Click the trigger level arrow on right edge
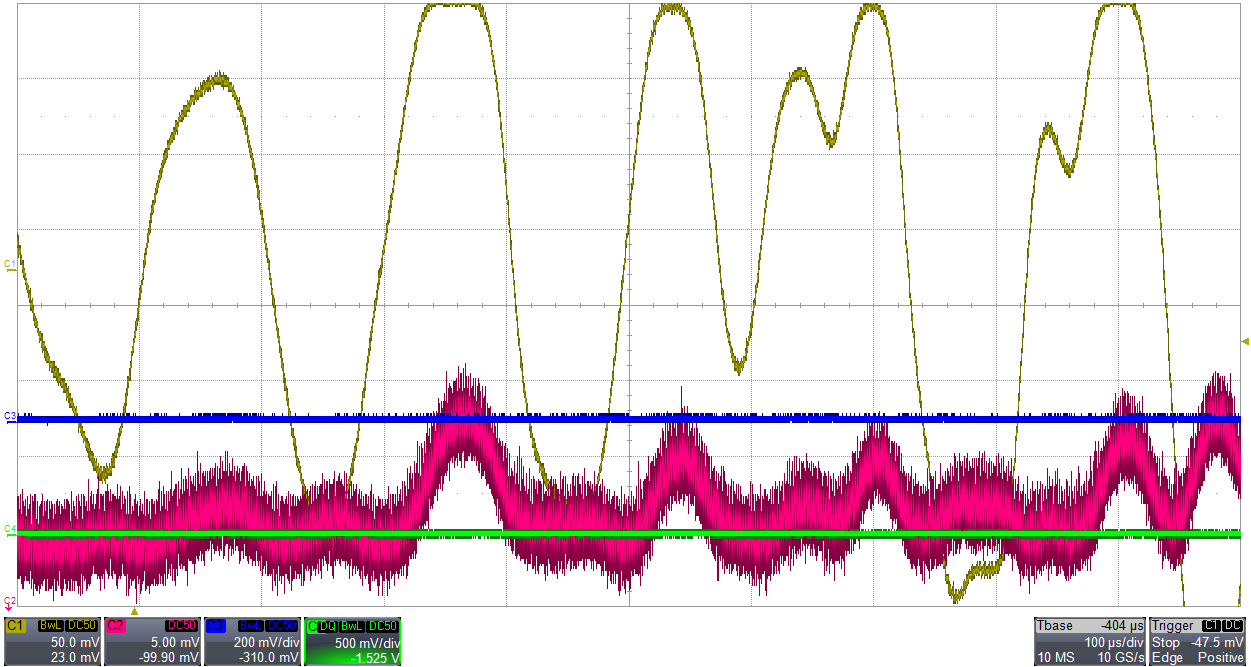1251x667 pixels. click(x=1245, y=342)
